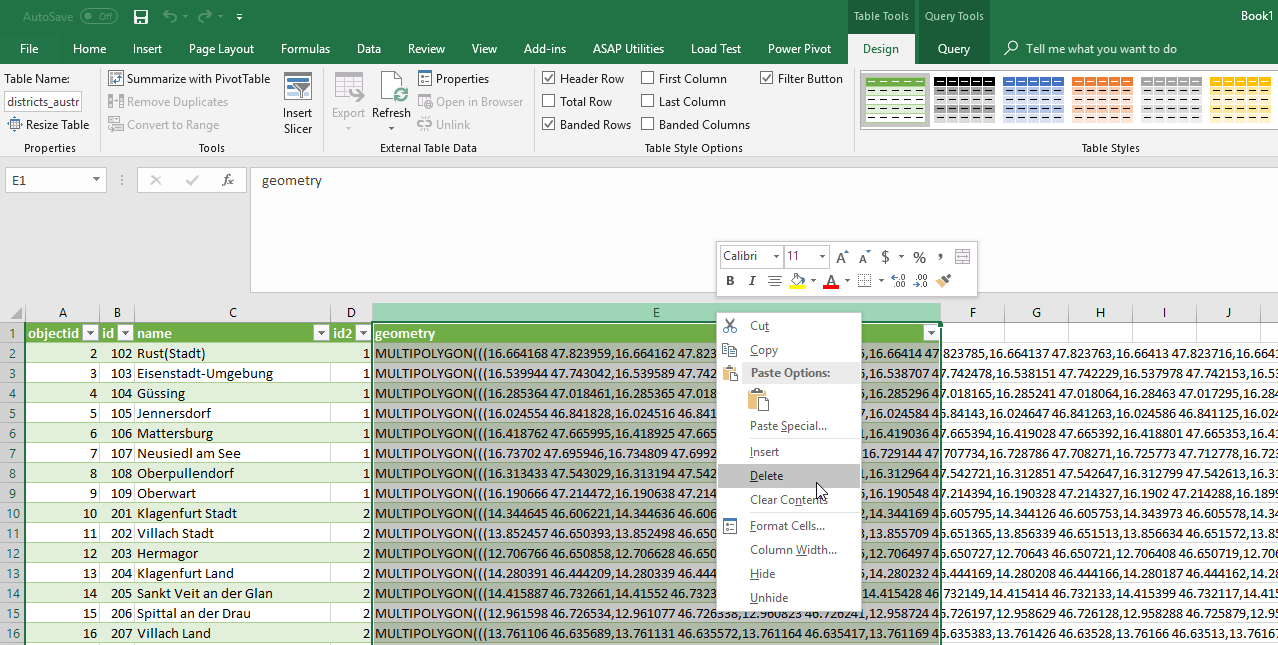Apply accounting dollar format
Screen dimensions: 1278x645
pyautogui.click(x=886, y=257)
